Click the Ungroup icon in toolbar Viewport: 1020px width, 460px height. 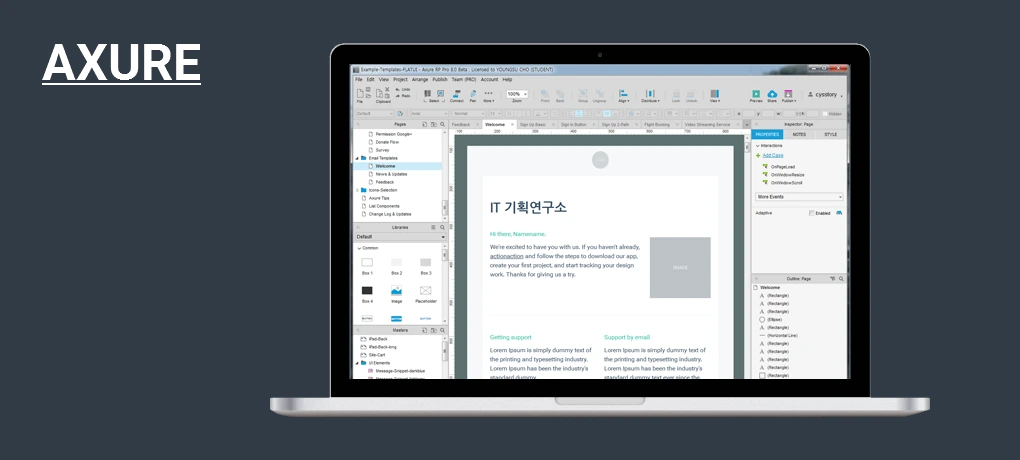599,94
